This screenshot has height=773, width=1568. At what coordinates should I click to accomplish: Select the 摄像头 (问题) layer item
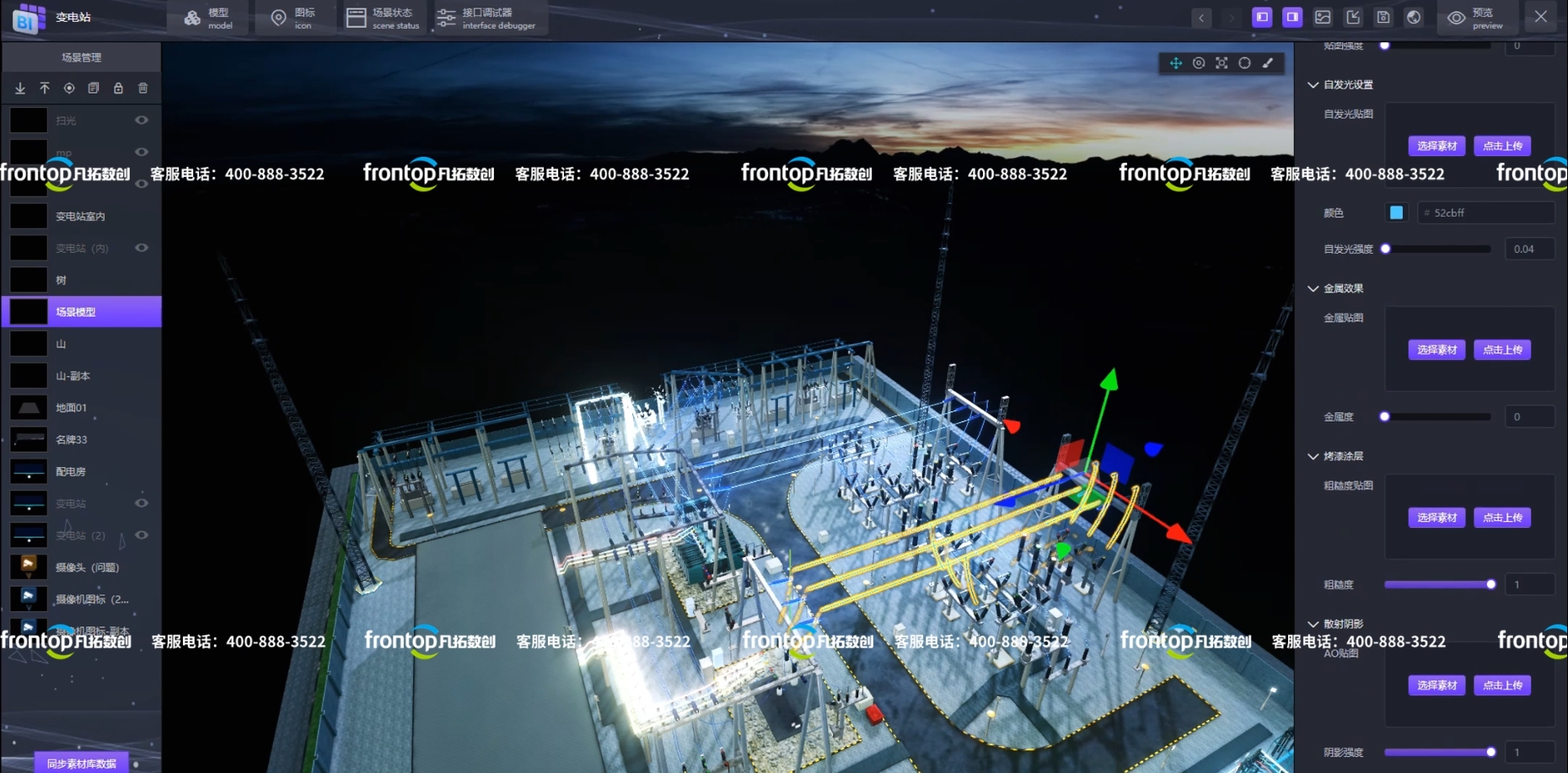click(87, 567)
